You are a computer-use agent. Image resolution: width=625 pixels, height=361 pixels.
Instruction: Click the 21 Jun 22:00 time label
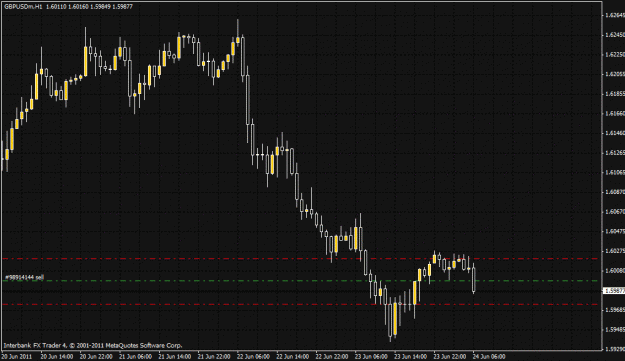214,356
